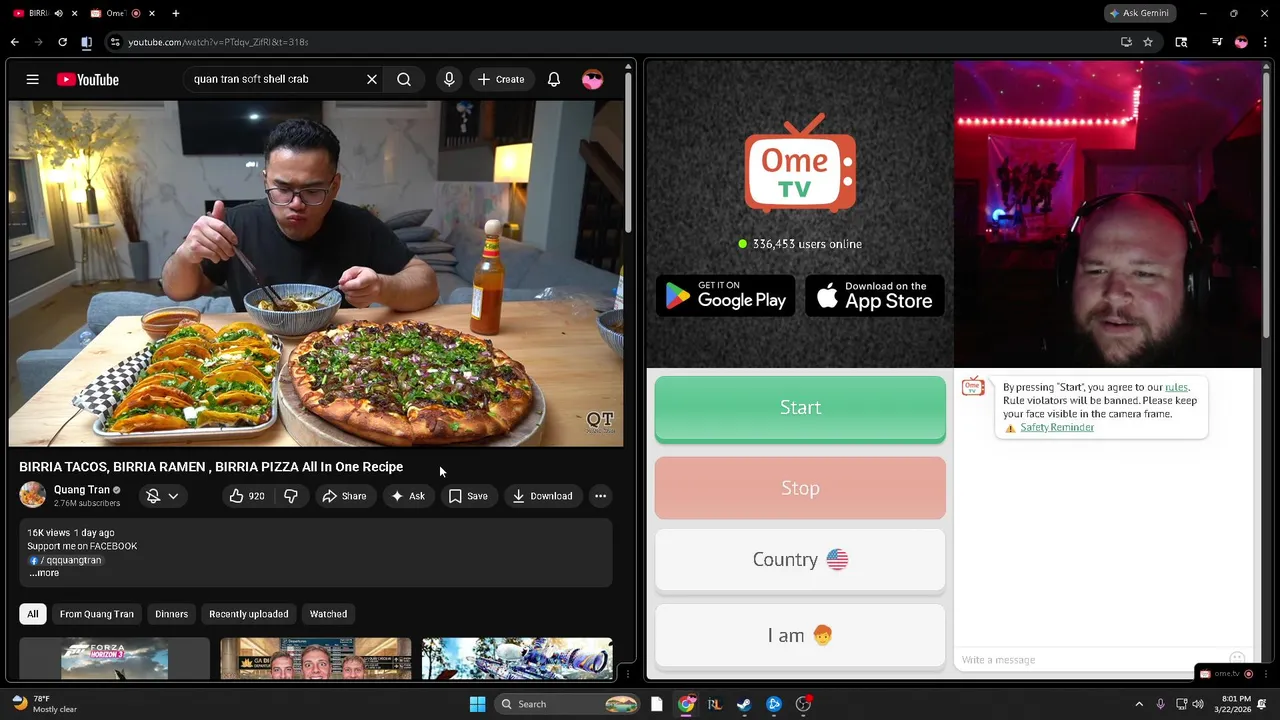Screen dimensions: 1280x720
Task: Open the Forza Horizon recommended thumbnail
Action: point(114,659)
